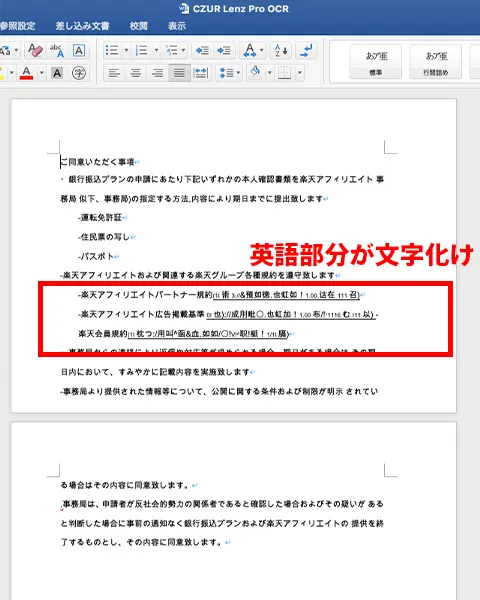Click the Asian layout character scaling icon
Viewport: 480px width, 600px height.
(x=250, y=50)
